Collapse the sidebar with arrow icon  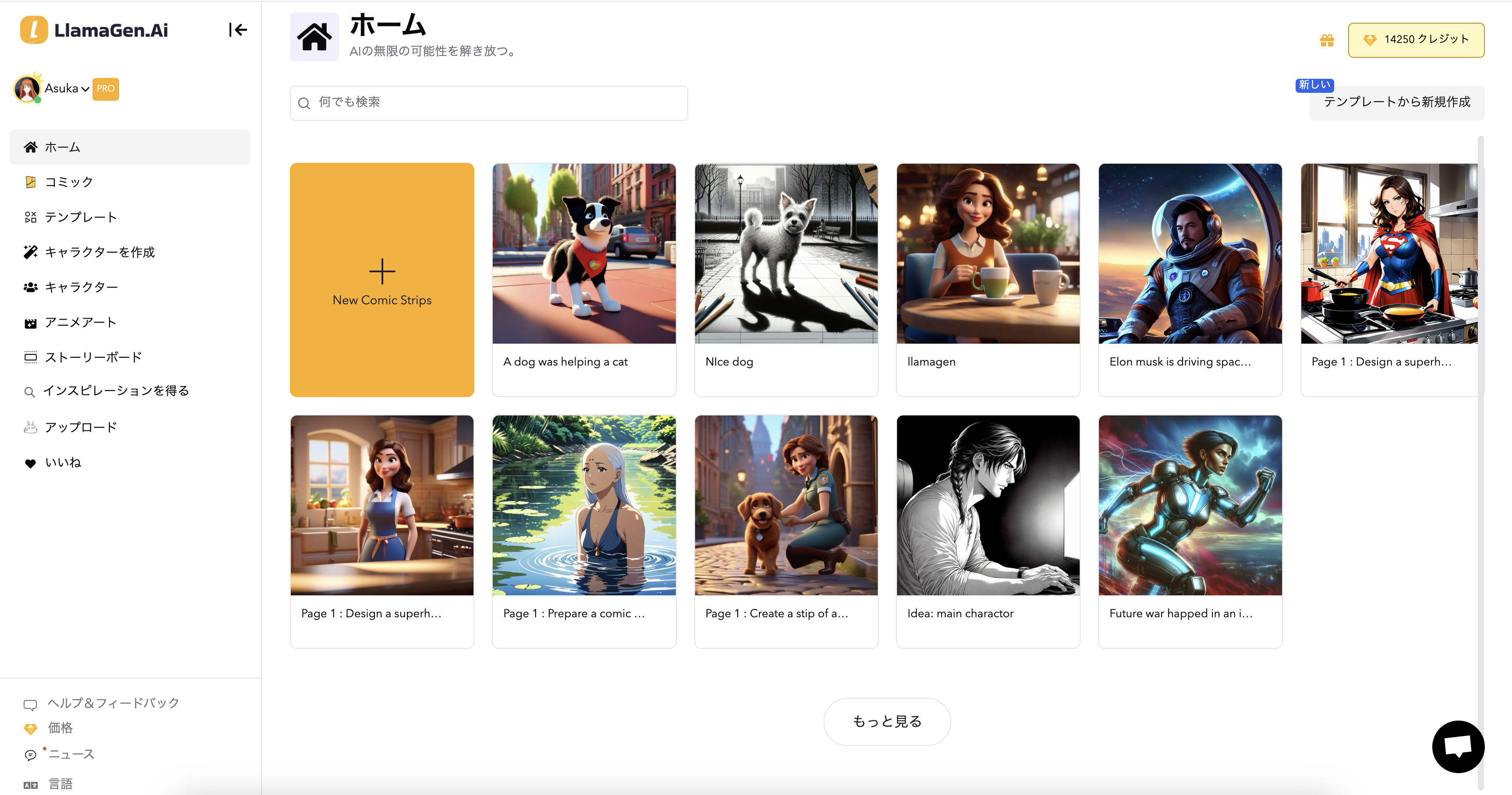[238, 30]
